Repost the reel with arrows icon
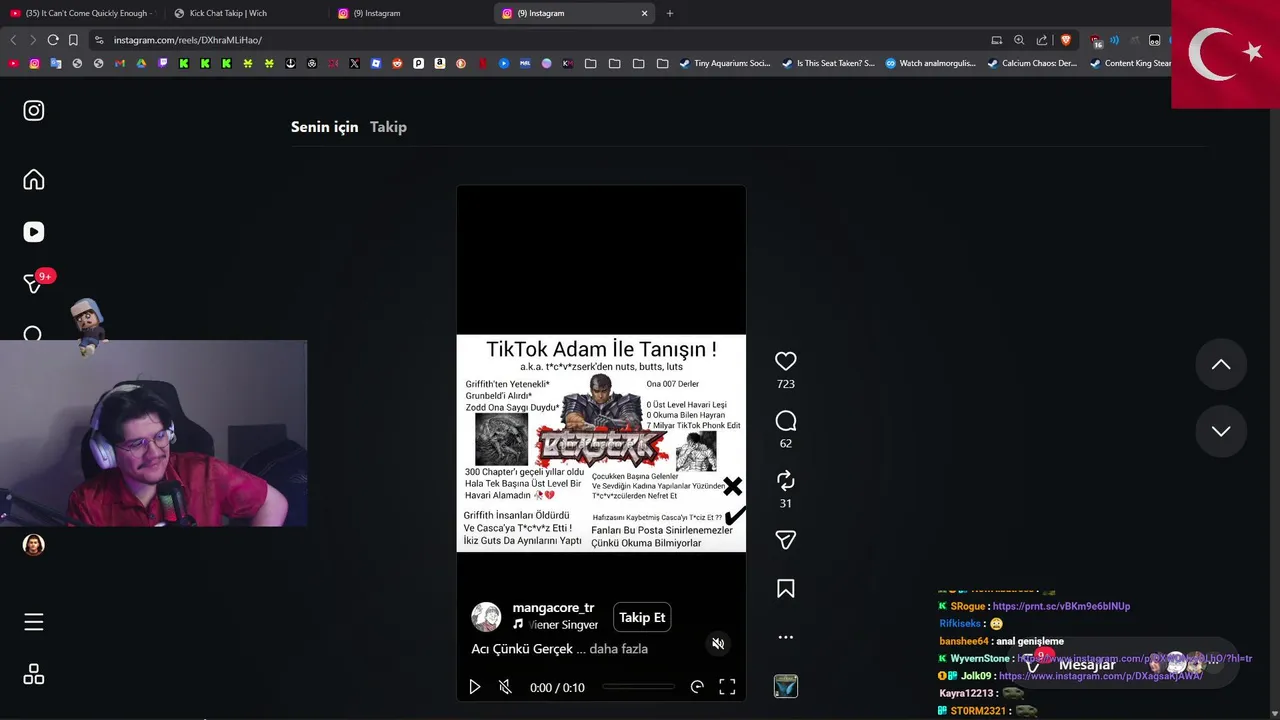1280x720 pixels. tap(786, 480)
